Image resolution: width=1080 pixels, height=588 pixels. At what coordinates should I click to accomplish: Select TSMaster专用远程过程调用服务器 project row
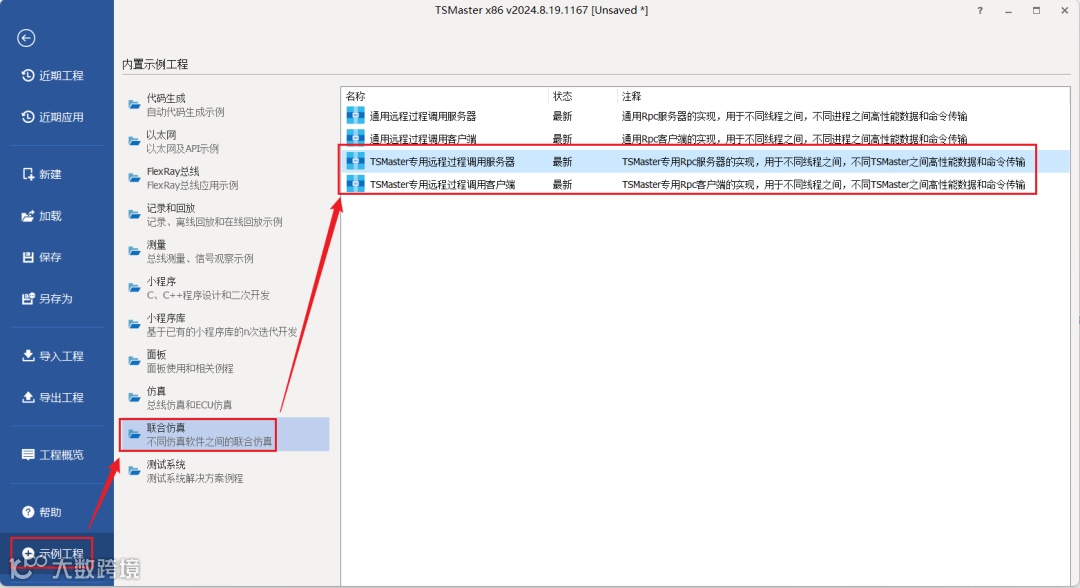[x=705, y=161]
